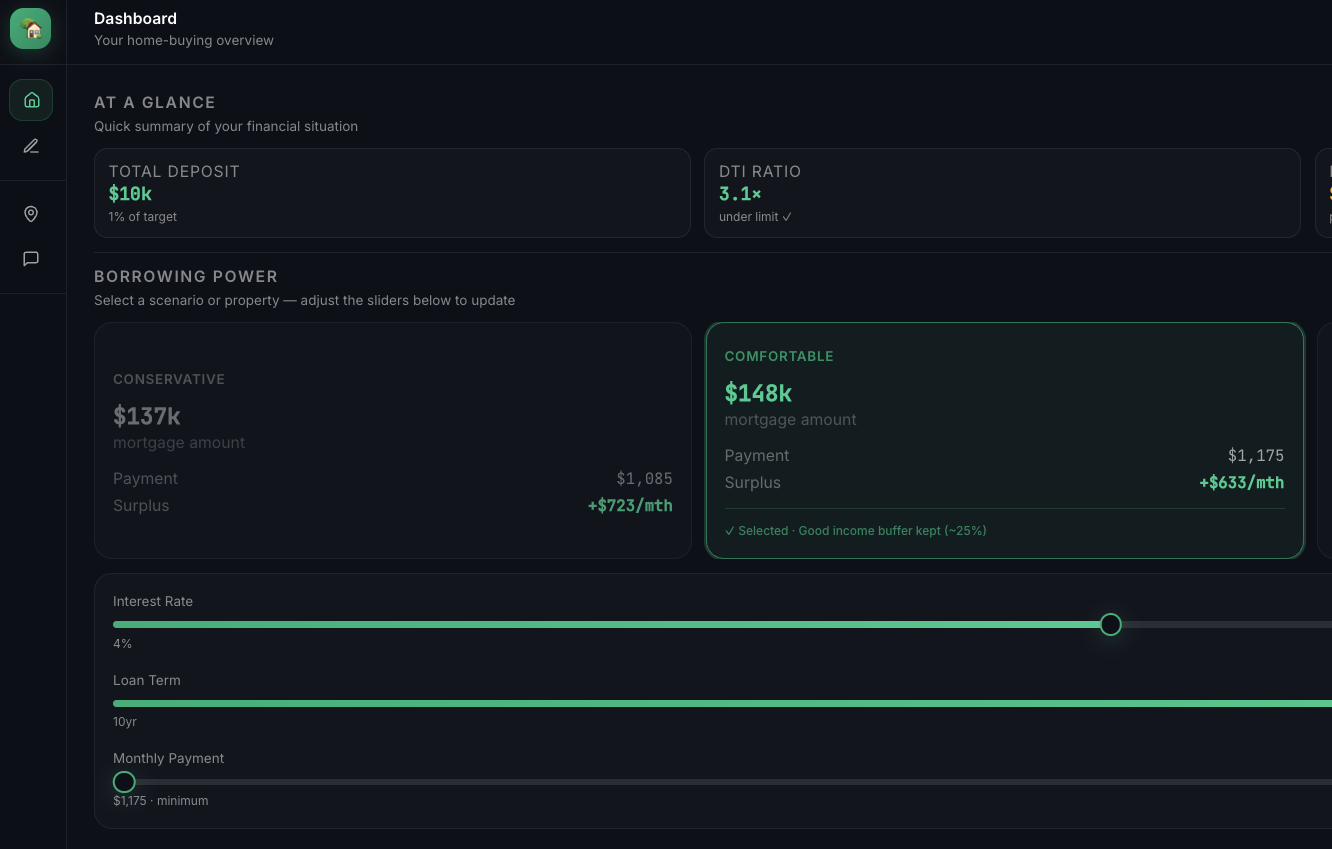This screenshot has width=1332, height=849.
Task: Select the Comfortable borrowing scenario card
Action: (1004, 440)
